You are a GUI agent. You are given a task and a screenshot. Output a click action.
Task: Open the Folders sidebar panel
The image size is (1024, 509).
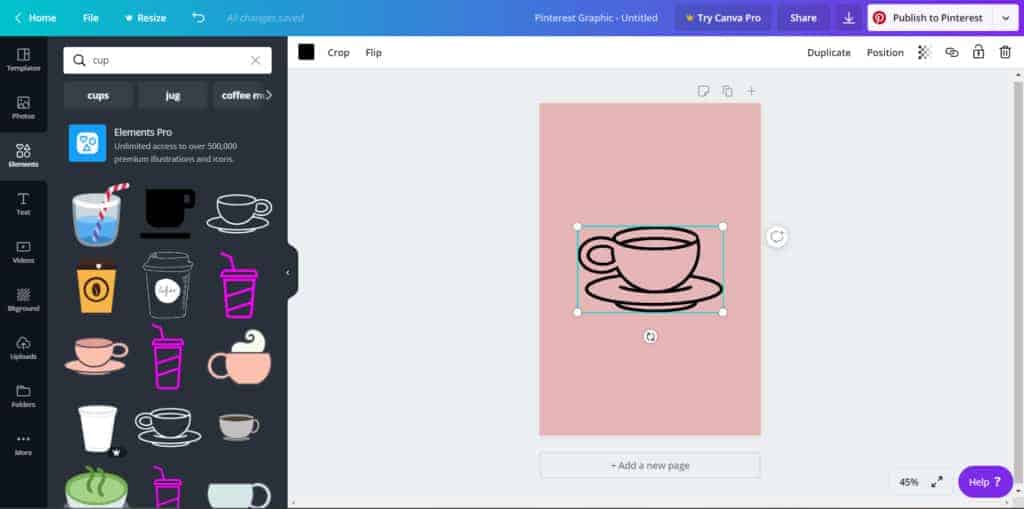[24, 396]
